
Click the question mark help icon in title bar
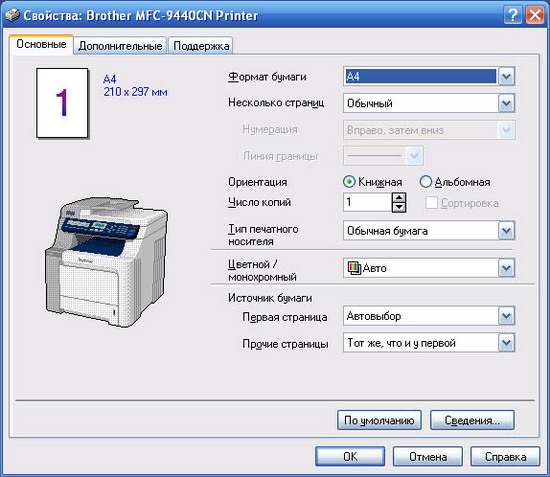pos(512,15)
